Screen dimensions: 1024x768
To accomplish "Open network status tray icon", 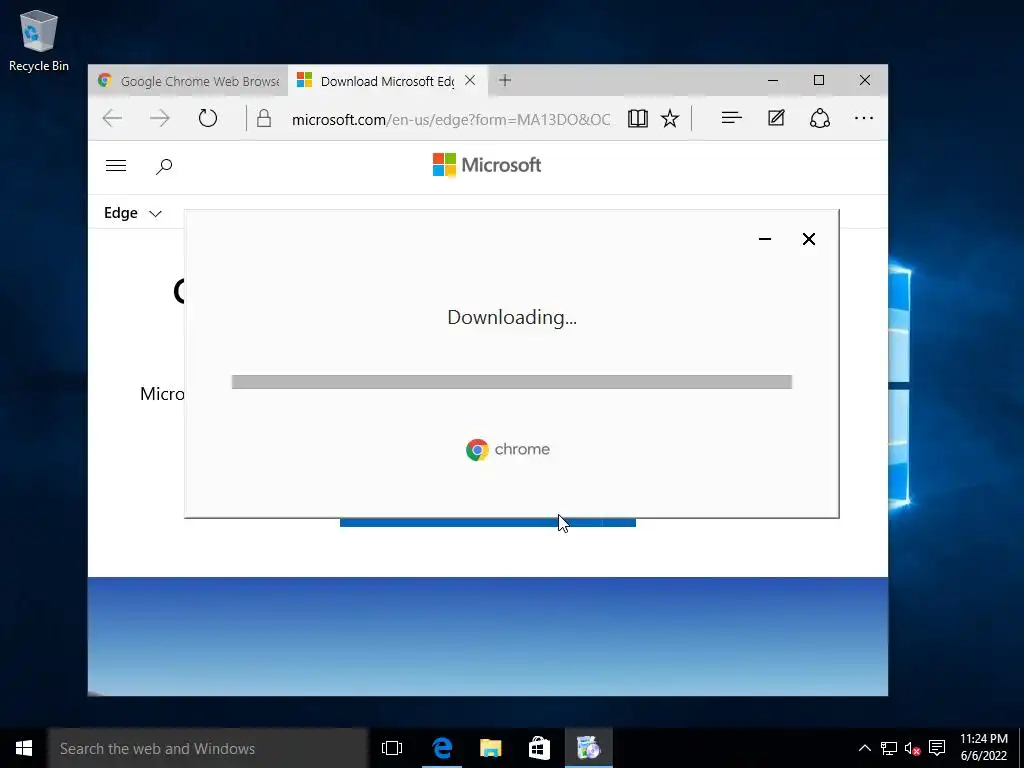I will [888, 748].
